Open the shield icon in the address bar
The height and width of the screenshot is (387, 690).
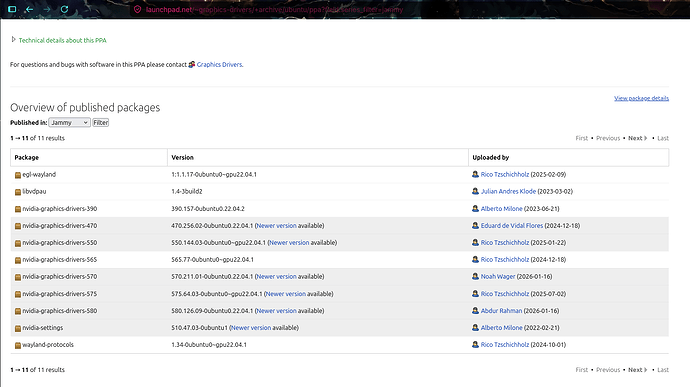coord(137,9)
